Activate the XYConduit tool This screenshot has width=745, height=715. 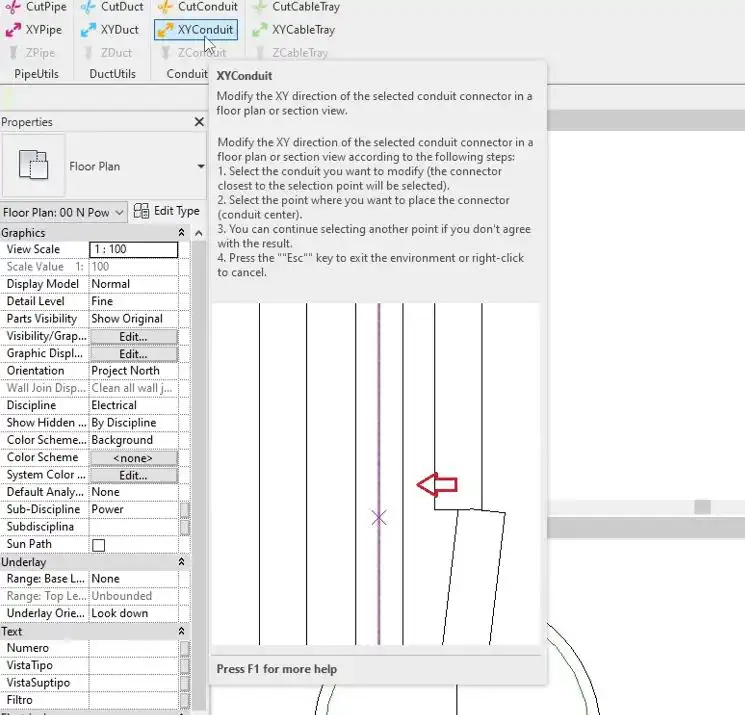tap(196, 29)
